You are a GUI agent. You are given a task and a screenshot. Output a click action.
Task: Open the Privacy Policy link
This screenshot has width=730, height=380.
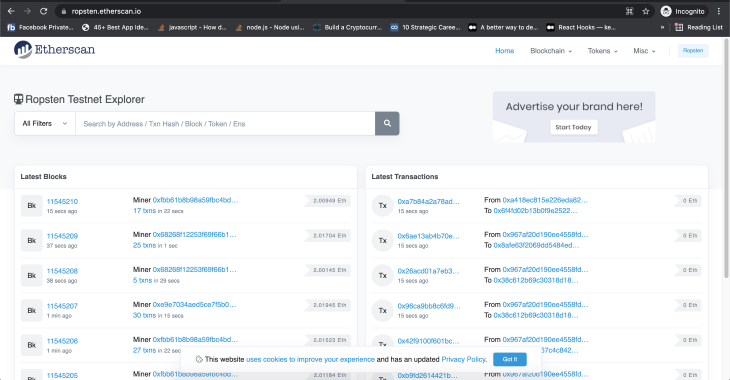coord(463,359)
